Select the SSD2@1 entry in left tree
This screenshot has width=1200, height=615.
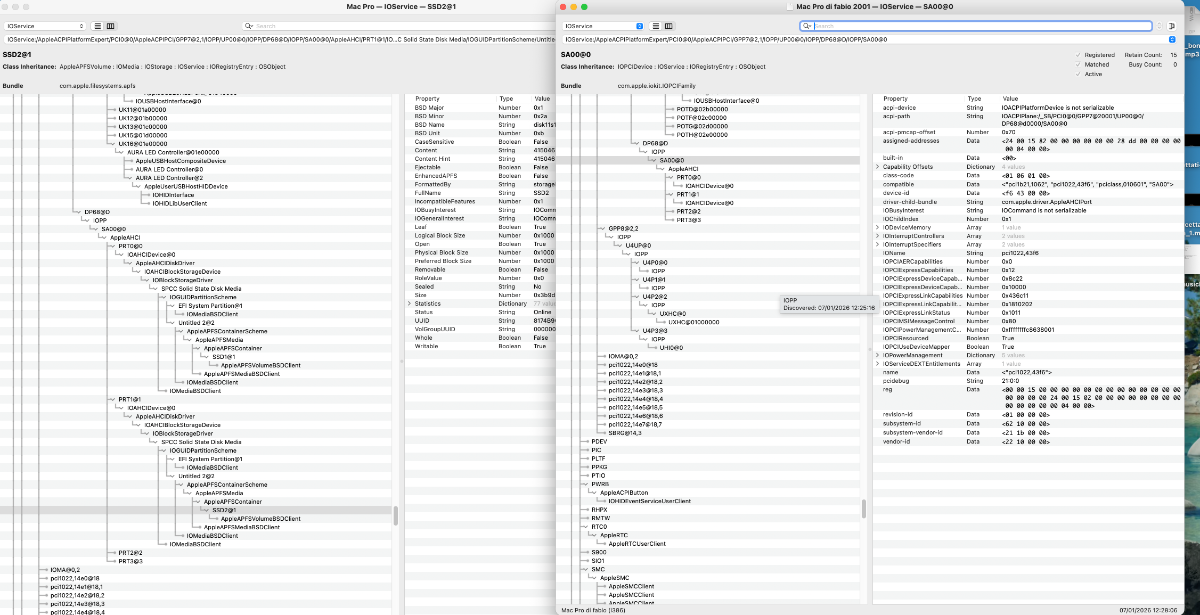pos(223,510)
